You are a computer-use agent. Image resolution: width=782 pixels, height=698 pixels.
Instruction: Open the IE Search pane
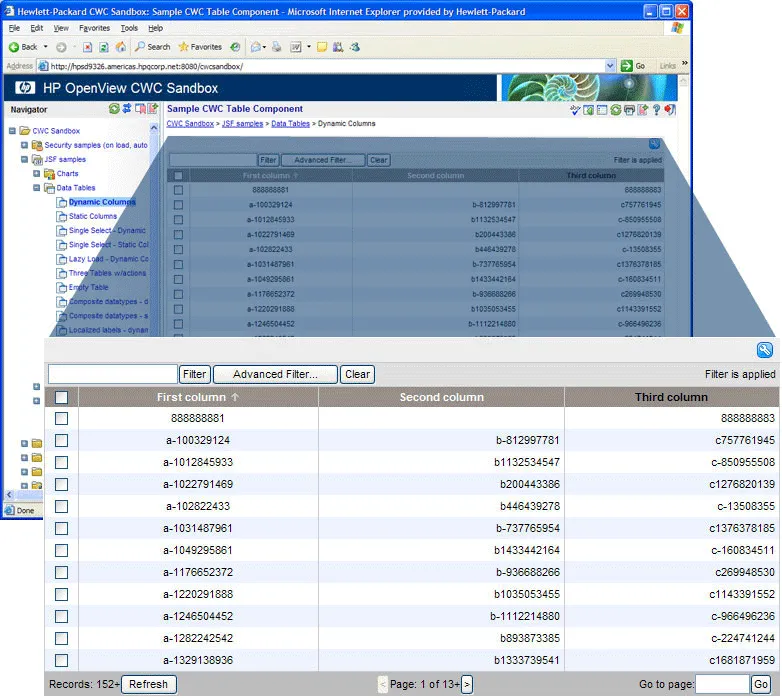(153, 47)
